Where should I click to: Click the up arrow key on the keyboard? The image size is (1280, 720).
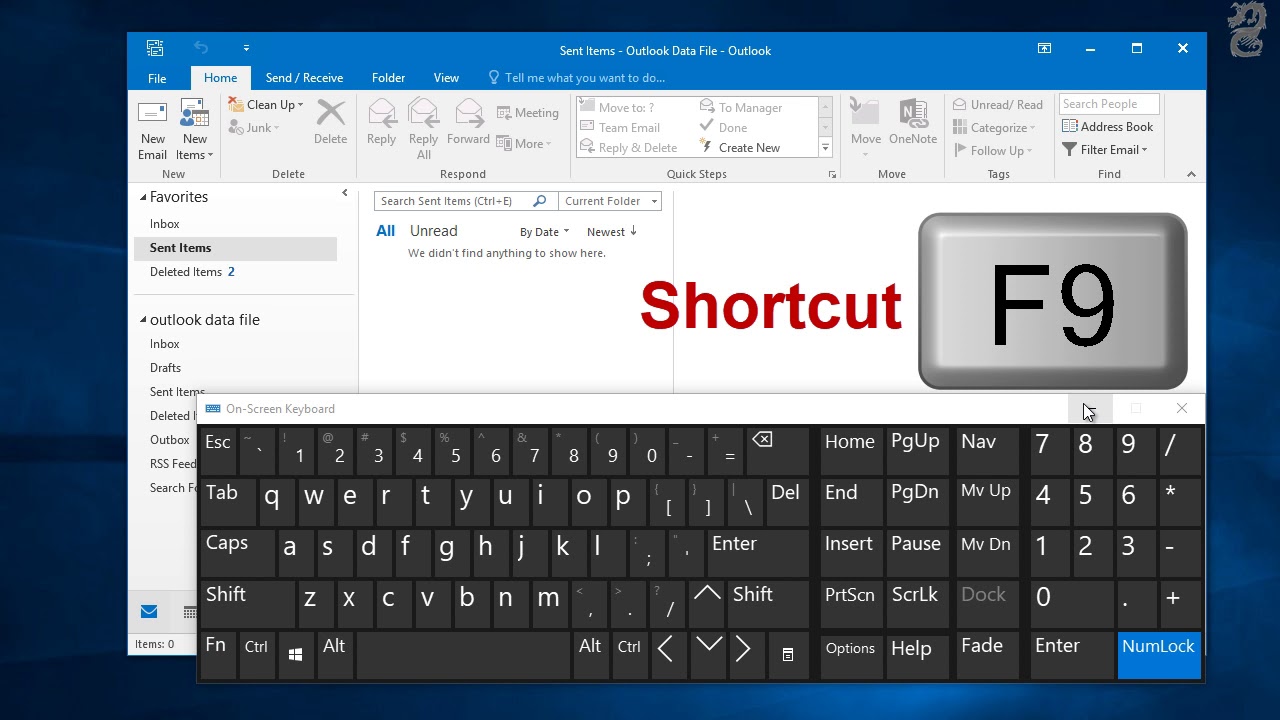[707, 603]
